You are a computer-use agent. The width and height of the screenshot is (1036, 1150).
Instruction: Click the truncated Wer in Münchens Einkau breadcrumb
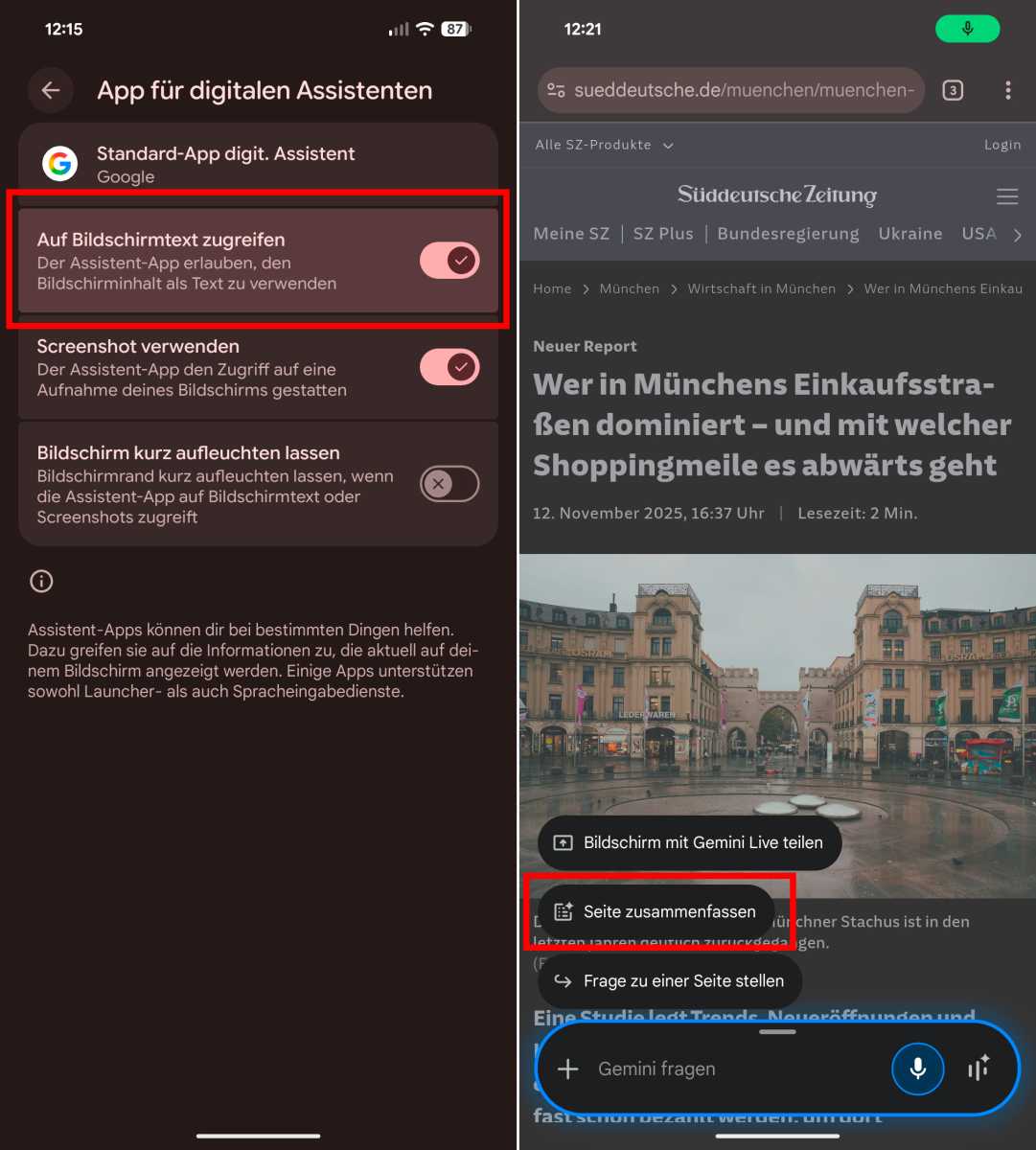tap(943, 288)
